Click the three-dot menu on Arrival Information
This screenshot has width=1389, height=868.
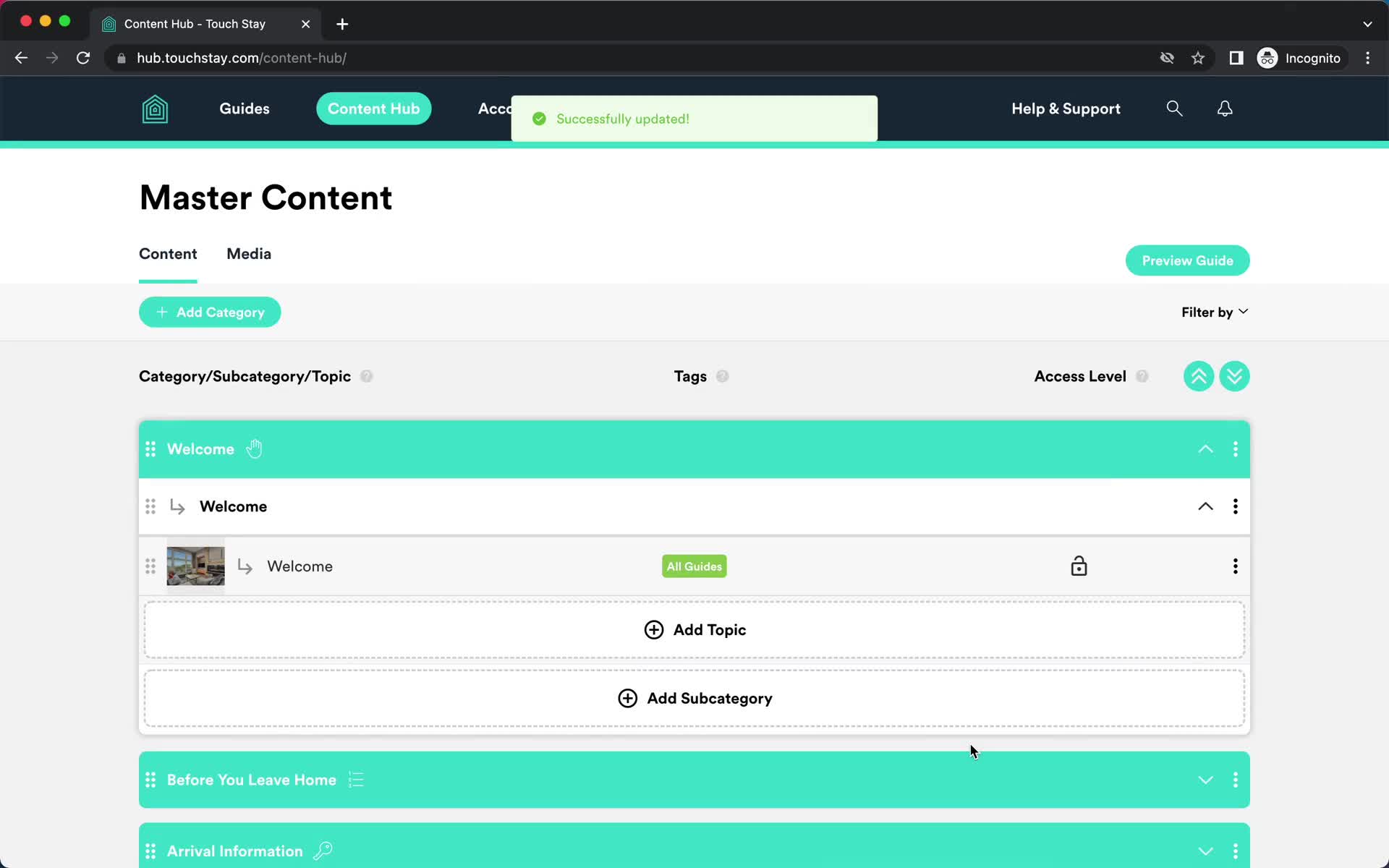1235,850
